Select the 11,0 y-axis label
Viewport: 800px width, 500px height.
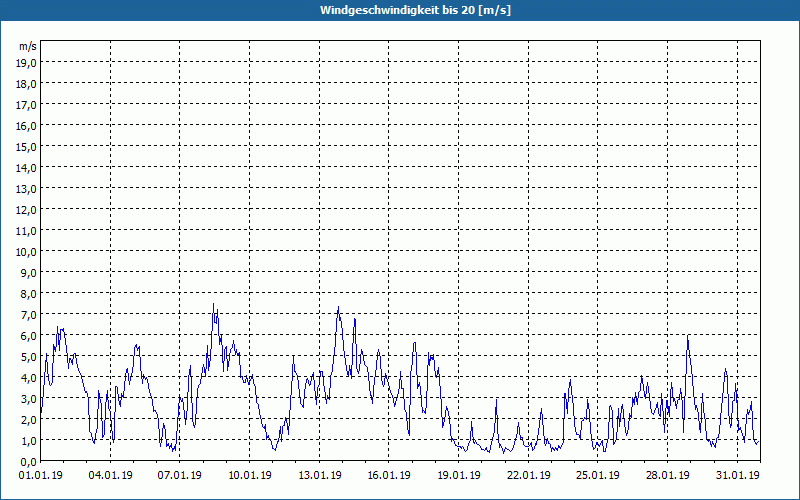(28, 231)
